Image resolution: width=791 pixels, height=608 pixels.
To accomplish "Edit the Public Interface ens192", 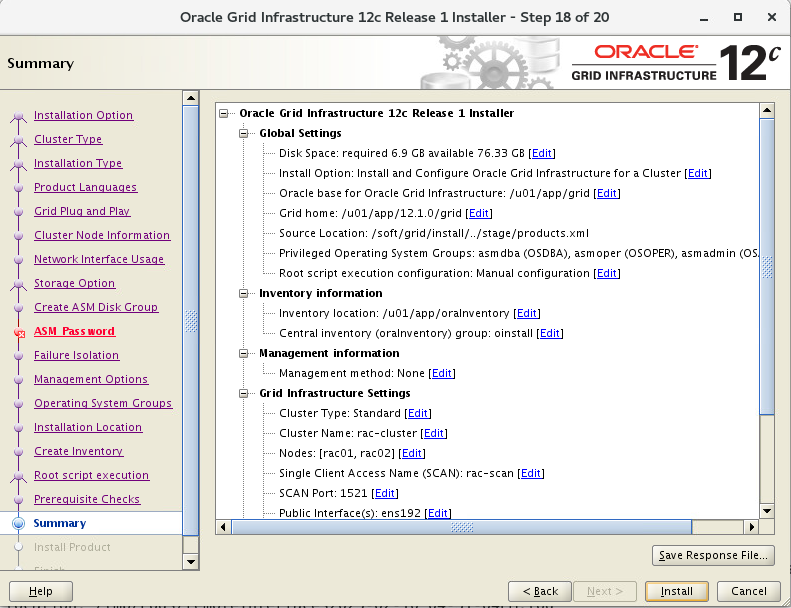I will 438,513.
